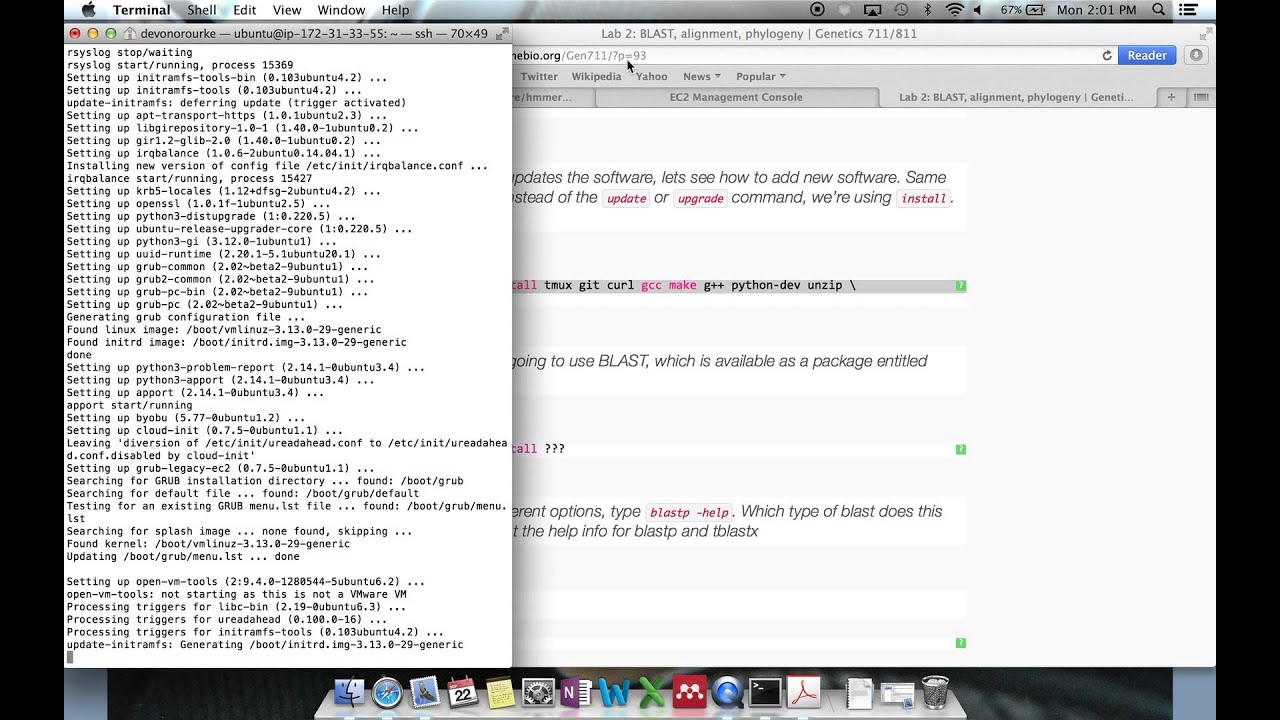Show Safari downloads
The width and height of the screenshot is (1280, 720).
[x=1196, y=56]
